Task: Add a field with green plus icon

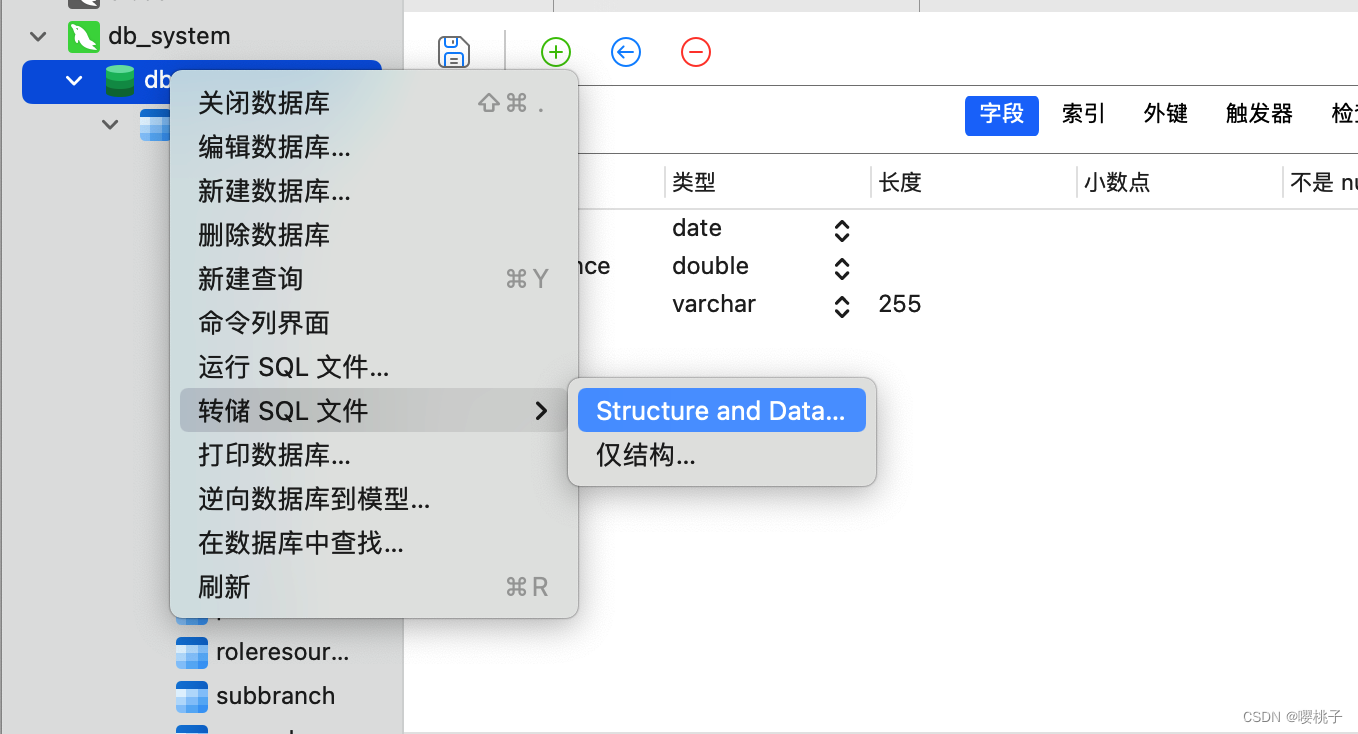Action: point(556,52)
